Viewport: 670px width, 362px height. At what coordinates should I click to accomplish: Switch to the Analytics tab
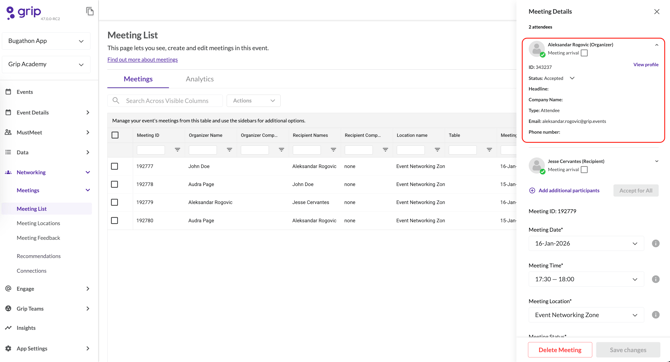[x=200, y=79]
